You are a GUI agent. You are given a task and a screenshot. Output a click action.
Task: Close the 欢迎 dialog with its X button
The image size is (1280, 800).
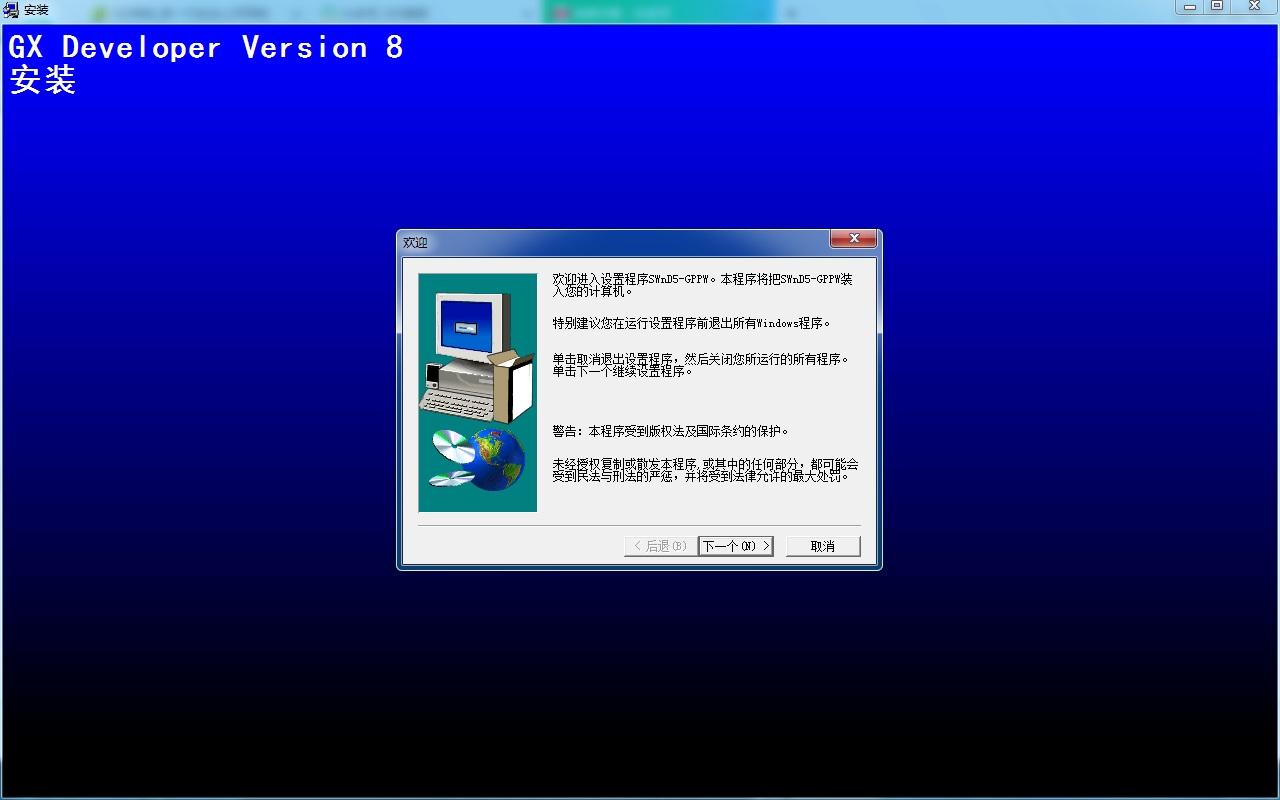coord(853,239)
